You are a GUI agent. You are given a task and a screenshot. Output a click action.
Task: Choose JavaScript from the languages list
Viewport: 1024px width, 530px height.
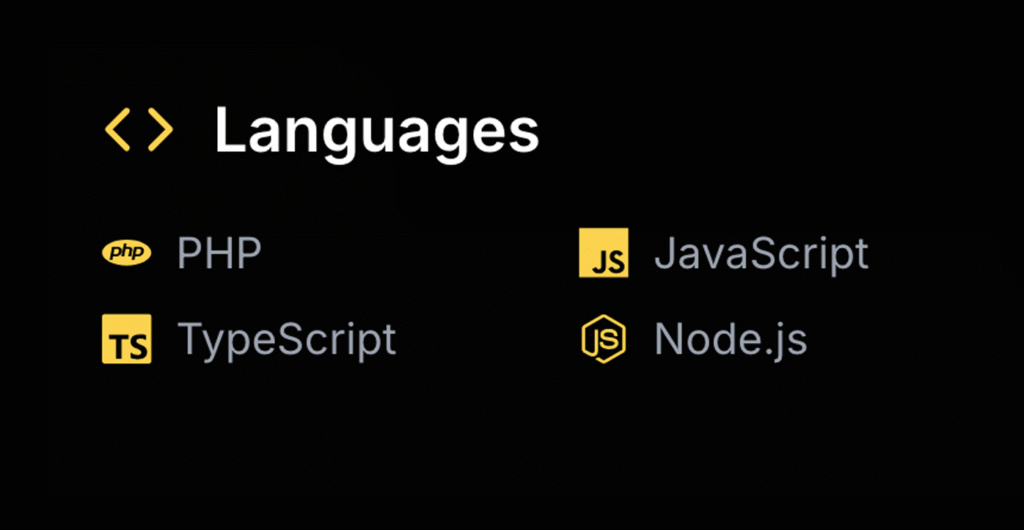[x=761, y=254]
